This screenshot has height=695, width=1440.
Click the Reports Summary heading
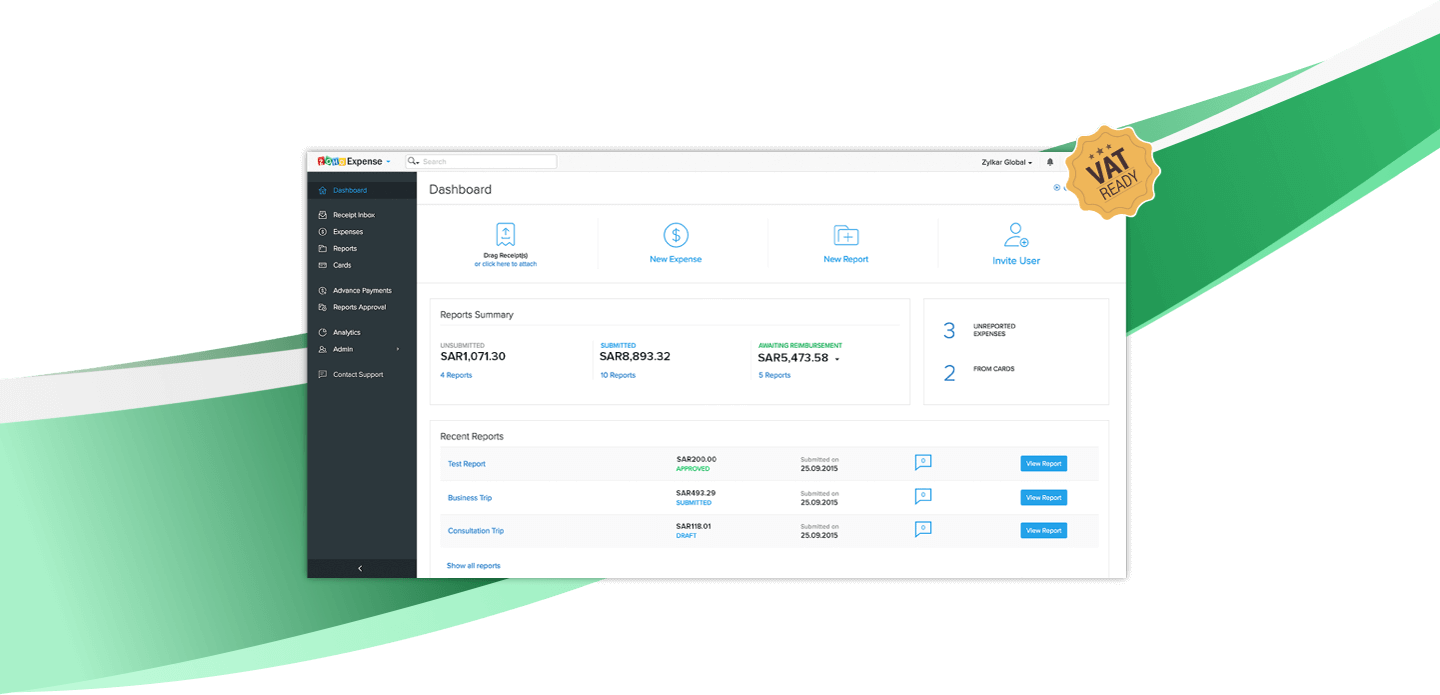[477, 315]
